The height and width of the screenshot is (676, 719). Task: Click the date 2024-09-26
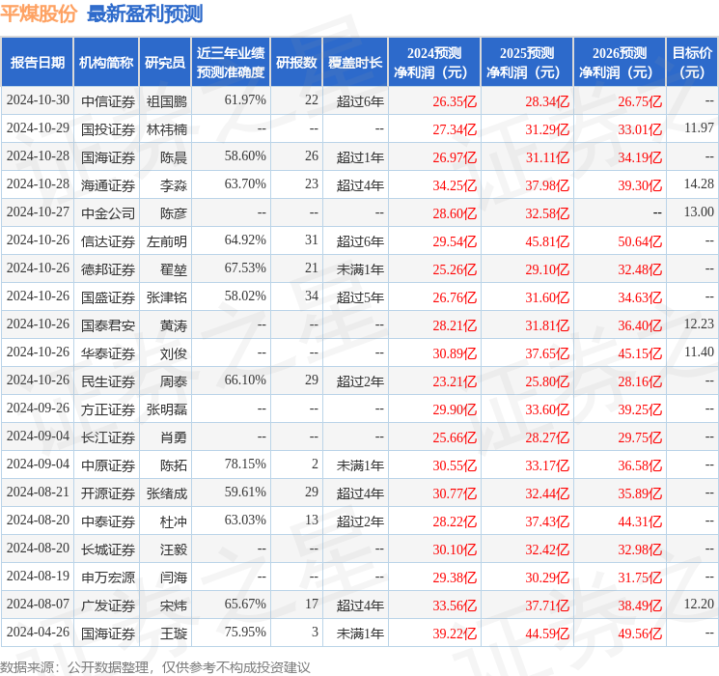tap(38, 407)
